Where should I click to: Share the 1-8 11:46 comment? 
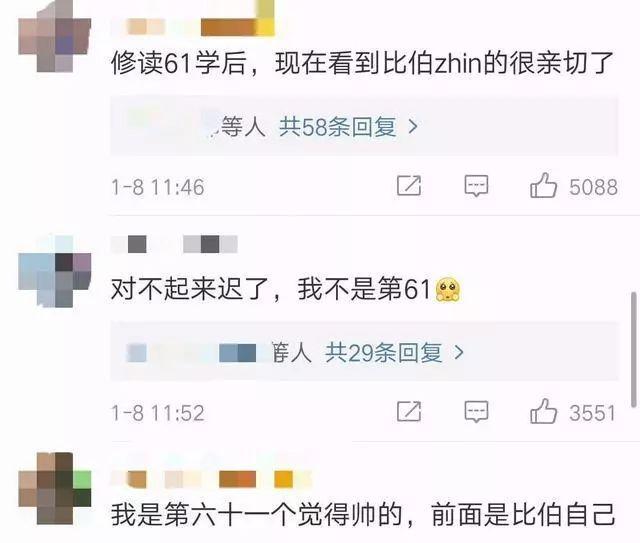pos(409,186)
